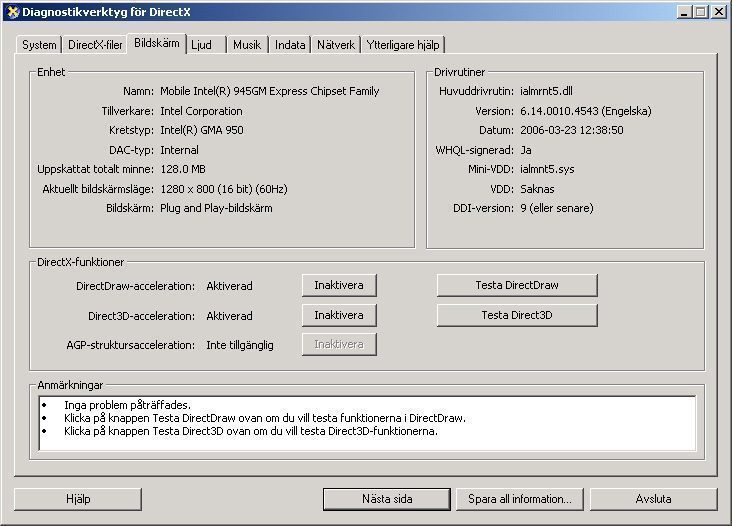
Task: Click the '2006-03-23 12:38:50' date value
Action: pos(572,130)
